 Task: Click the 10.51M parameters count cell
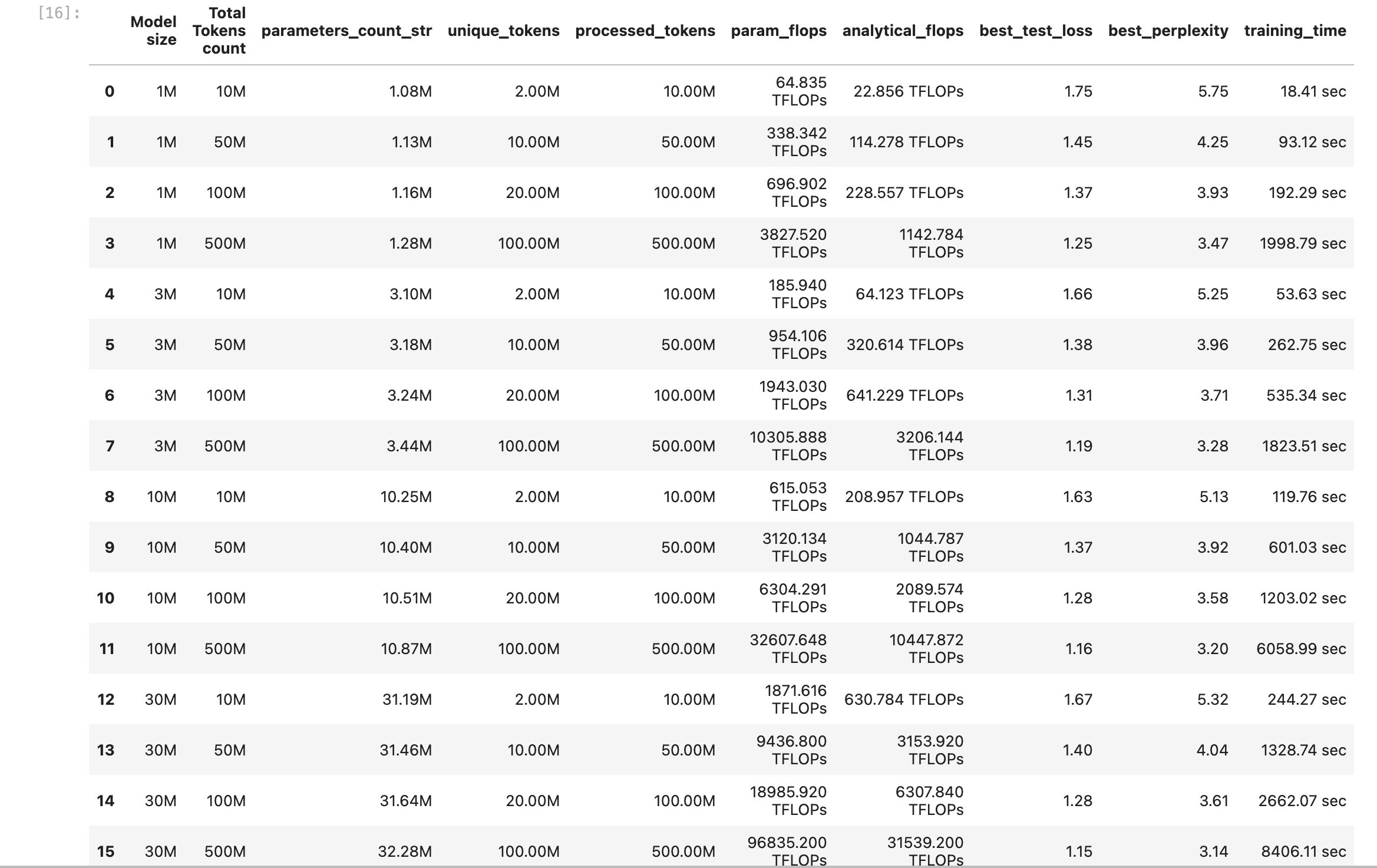click(x=407, y=598)
